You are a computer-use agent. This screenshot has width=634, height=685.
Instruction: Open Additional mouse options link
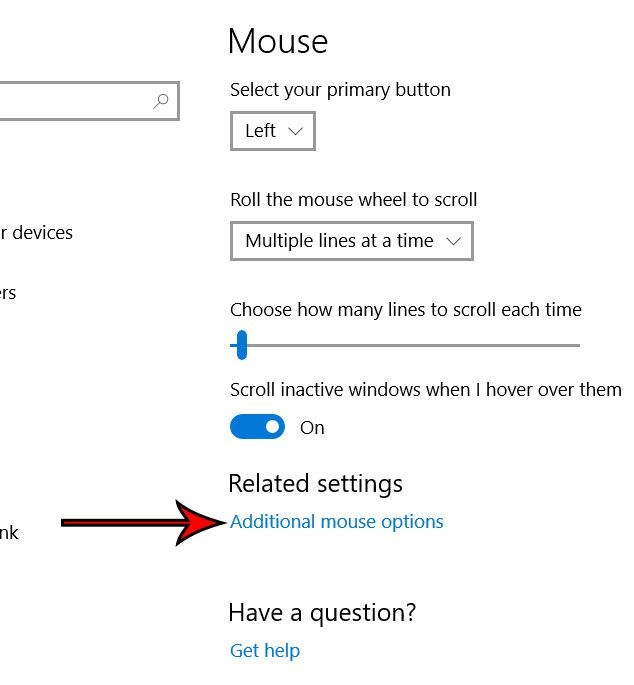pos(336,522)
